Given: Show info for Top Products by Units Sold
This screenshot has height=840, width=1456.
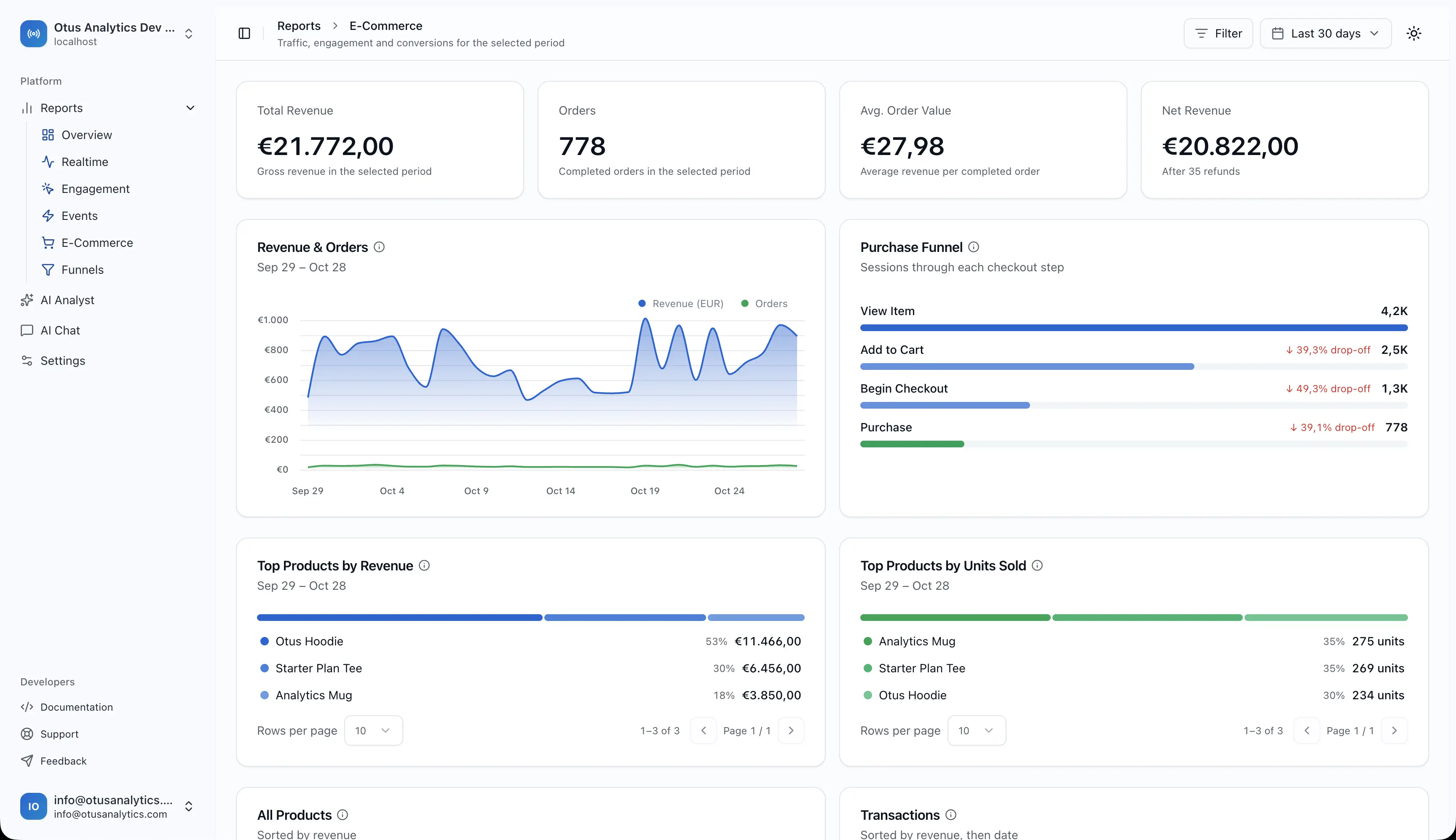Looking at the screenshot, I should click(x=1037, y=565).
